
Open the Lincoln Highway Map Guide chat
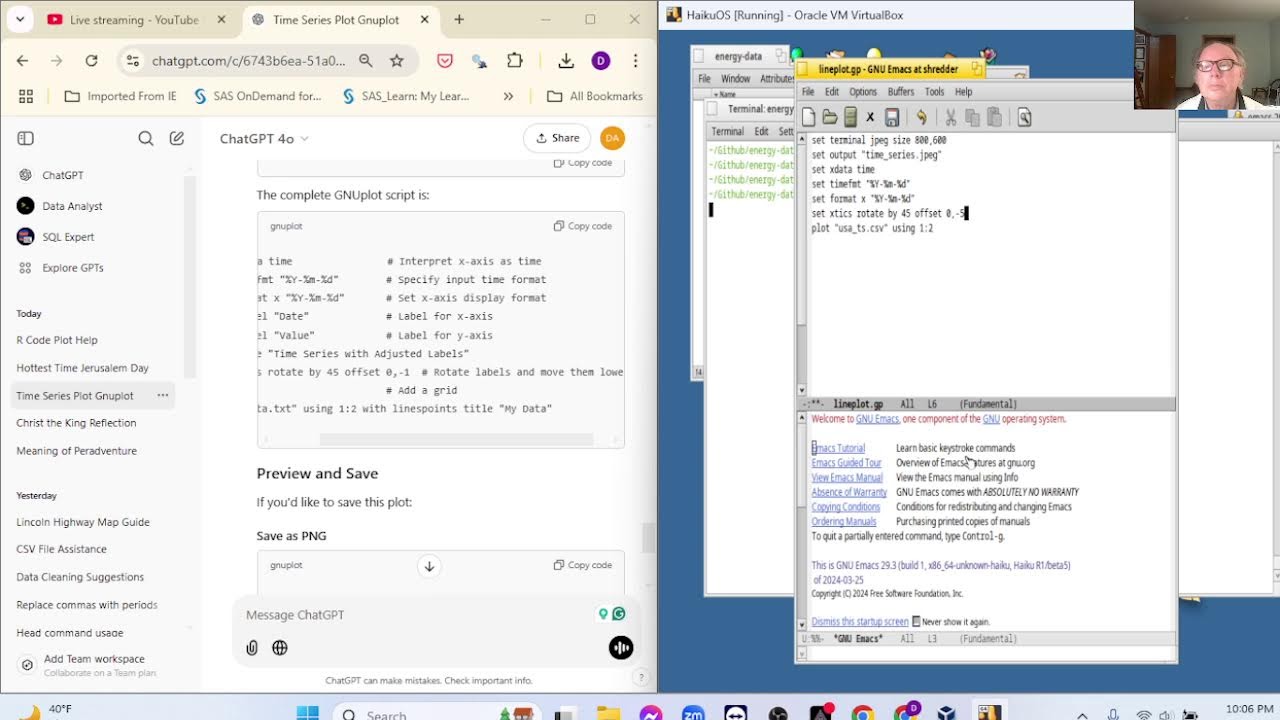pyautogui.click(x=83, y=522)
